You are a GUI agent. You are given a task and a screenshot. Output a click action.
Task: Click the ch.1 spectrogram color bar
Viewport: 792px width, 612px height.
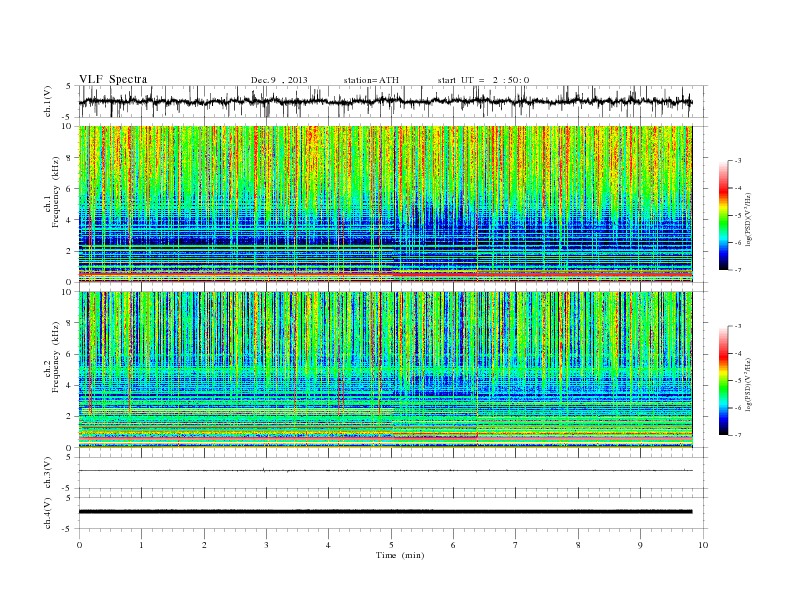[723, 216]
